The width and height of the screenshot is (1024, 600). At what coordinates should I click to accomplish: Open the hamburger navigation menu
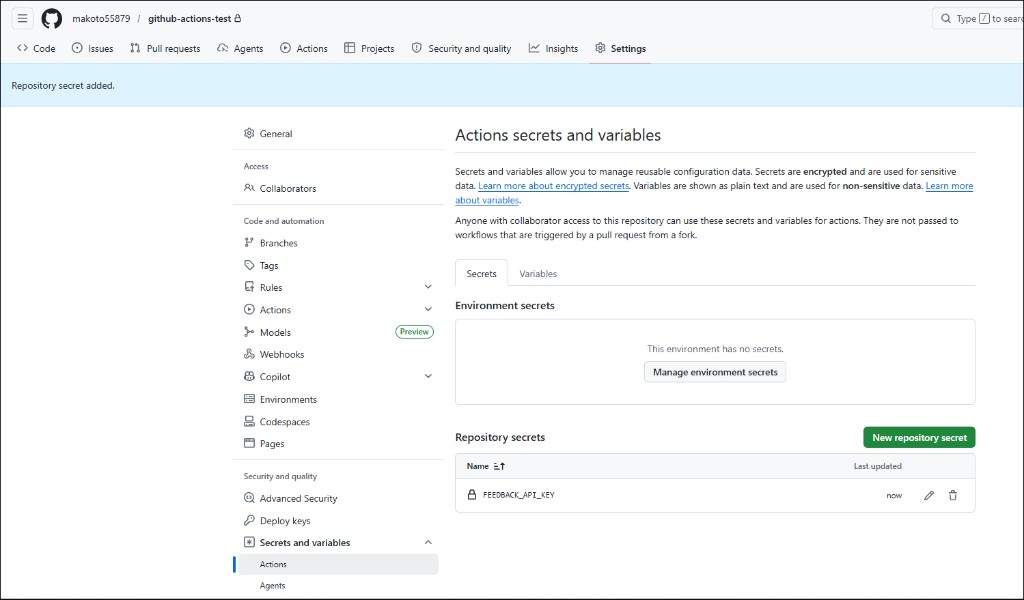coord(22,18)
